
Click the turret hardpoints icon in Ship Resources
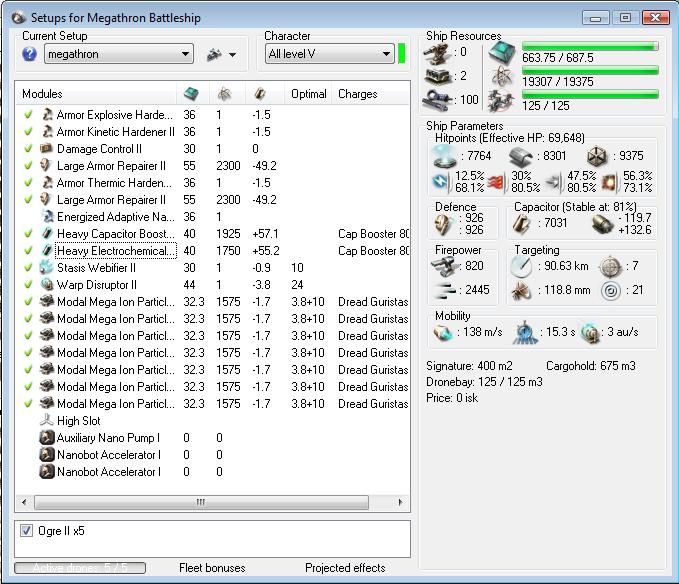438,52
